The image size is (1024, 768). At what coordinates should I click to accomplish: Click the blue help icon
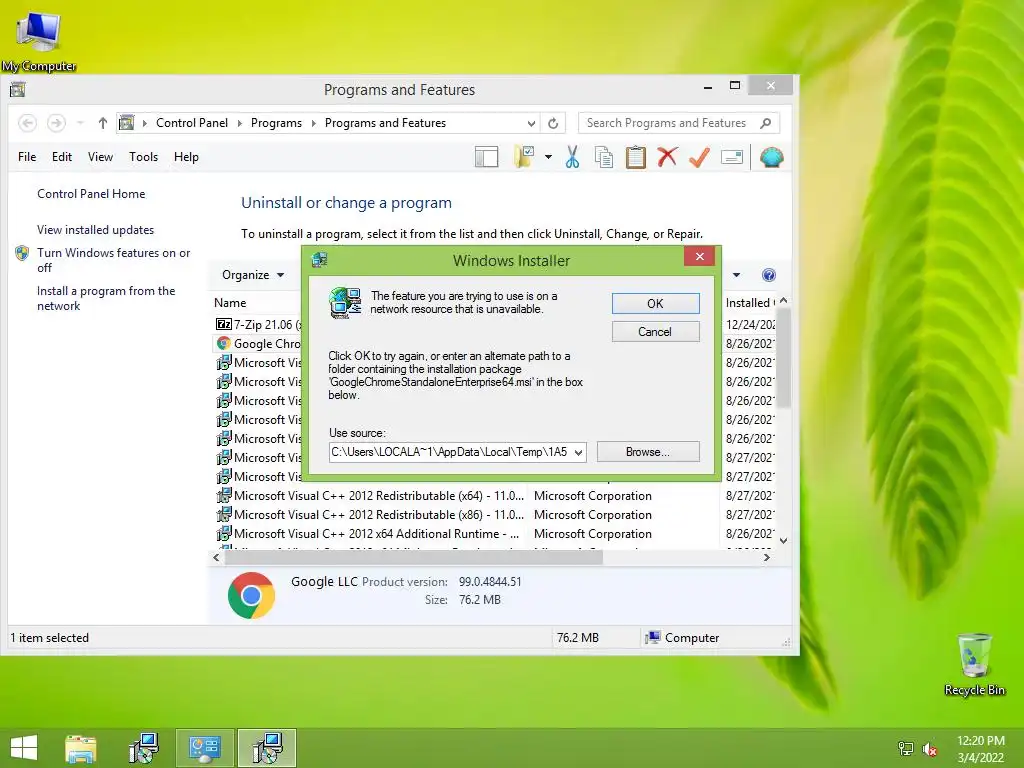click(x=769, y=275)
